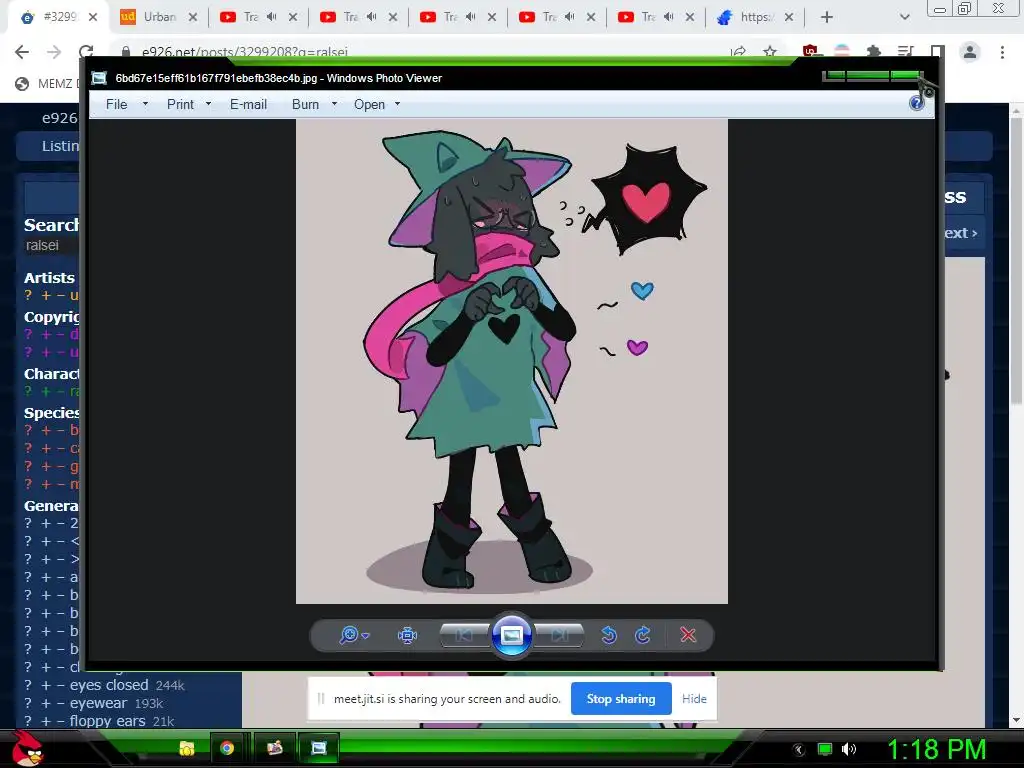Open a new Chrome tab
1024x768 pixels.
[827, 17]
